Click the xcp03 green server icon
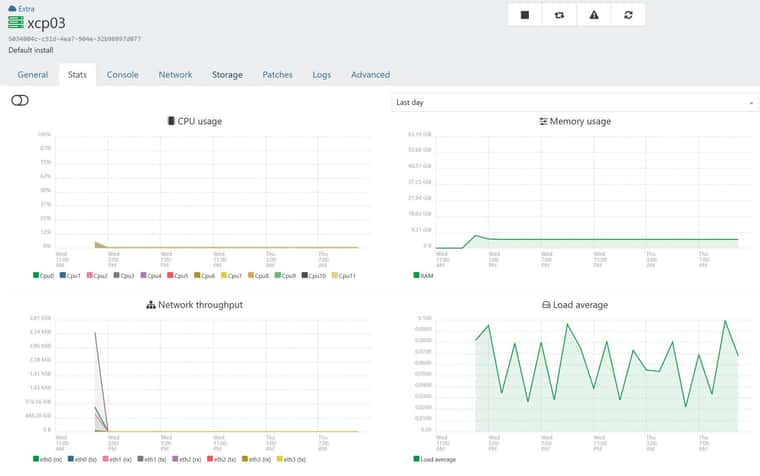 [16, 22]
